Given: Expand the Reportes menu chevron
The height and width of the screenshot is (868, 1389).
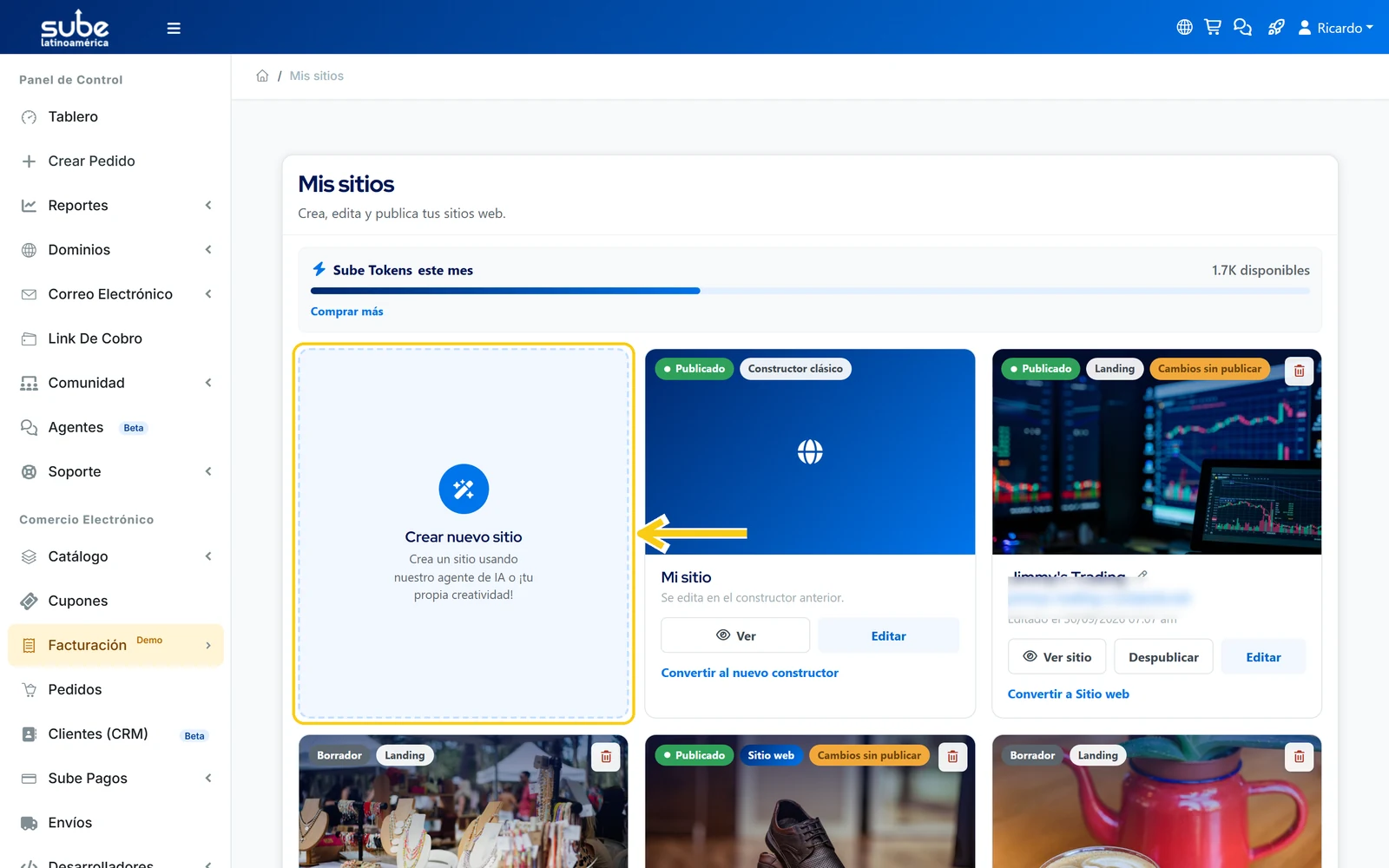Looking at the screenshot, I should [x=208, y=206].
